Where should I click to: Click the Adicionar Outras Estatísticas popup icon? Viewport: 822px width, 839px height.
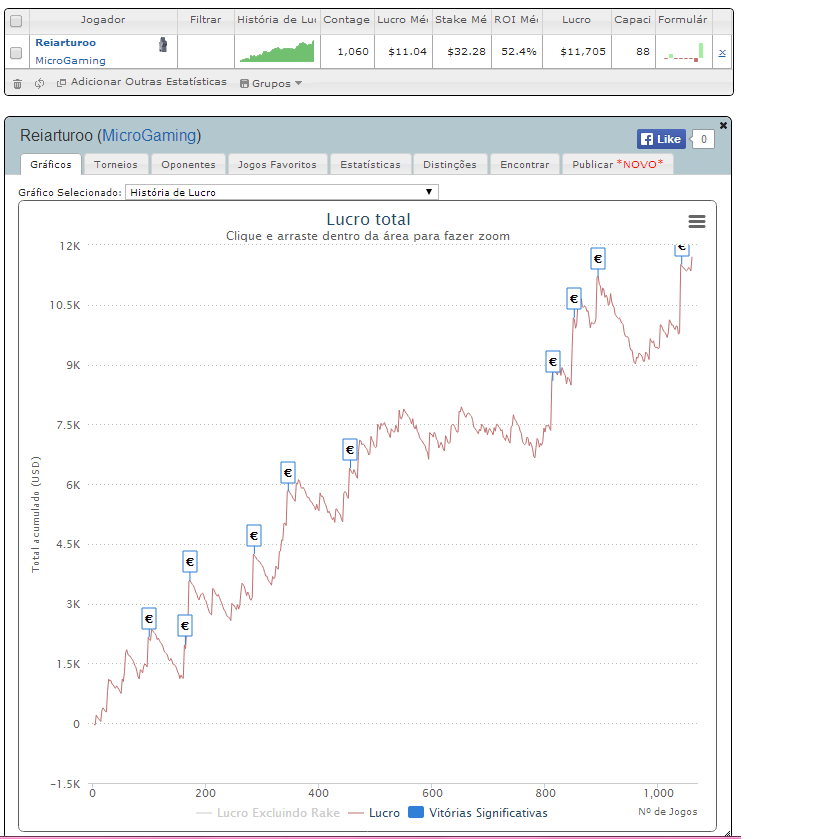point(61,82)
